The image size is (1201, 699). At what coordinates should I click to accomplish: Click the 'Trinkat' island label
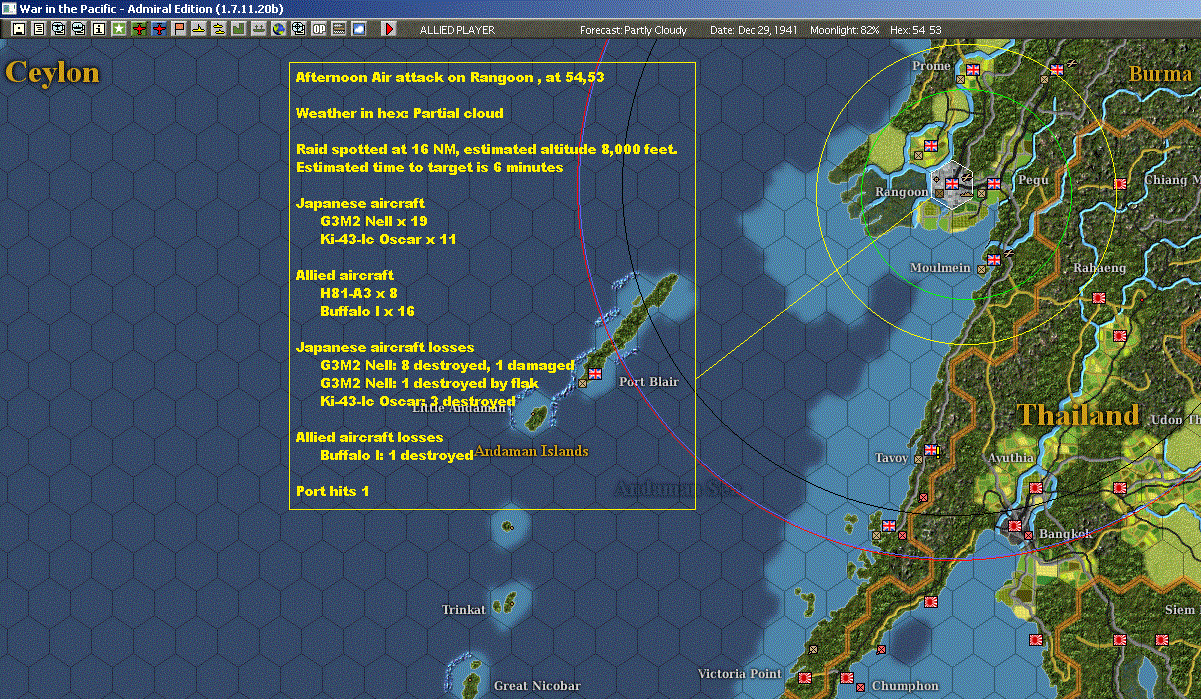click(x=464, y=610)
